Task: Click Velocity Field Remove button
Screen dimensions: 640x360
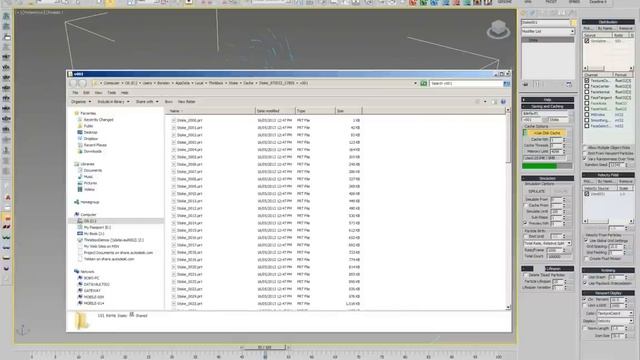Action: 626,181
